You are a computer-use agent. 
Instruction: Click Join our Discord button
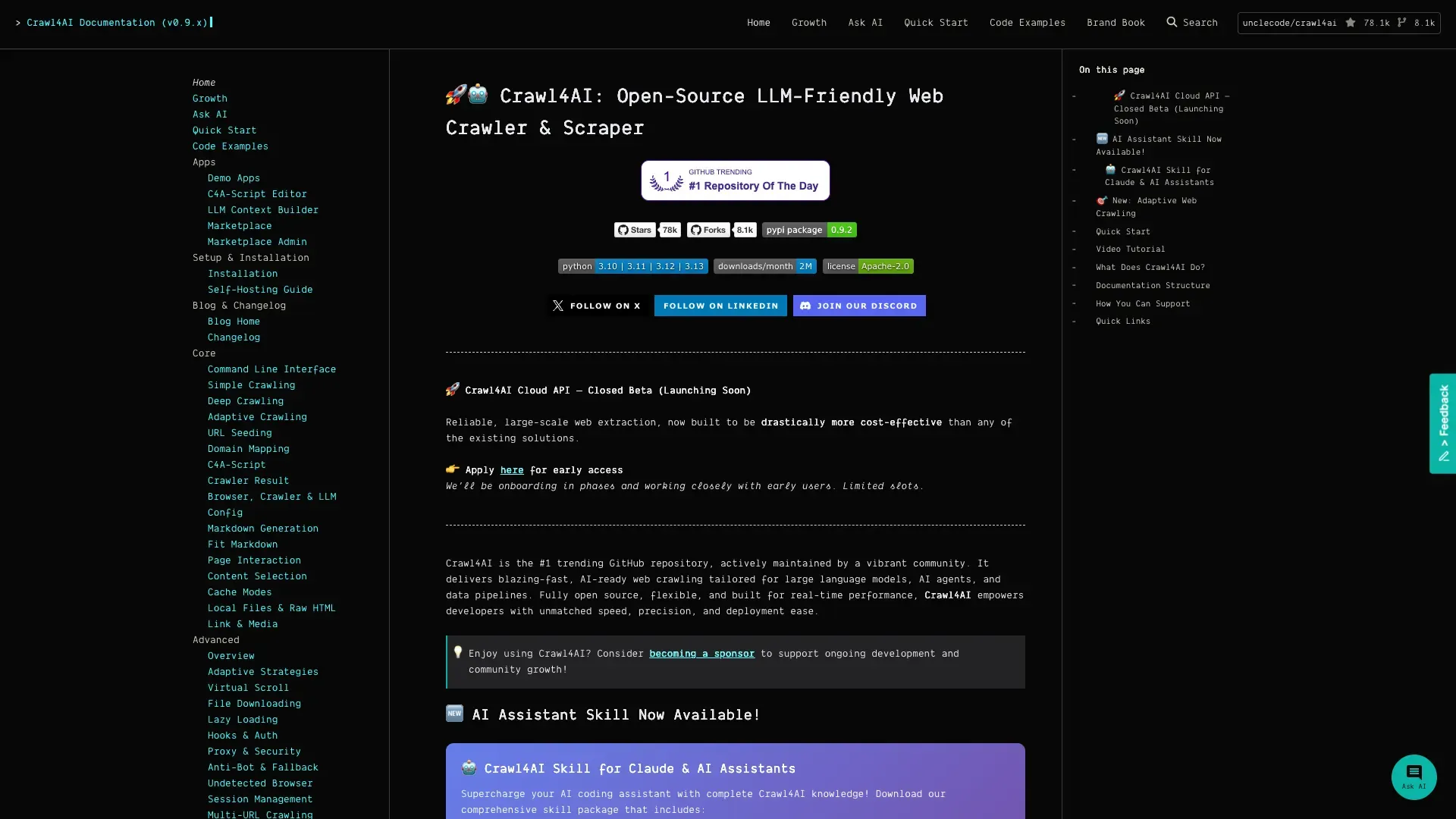tap(859, 306)
